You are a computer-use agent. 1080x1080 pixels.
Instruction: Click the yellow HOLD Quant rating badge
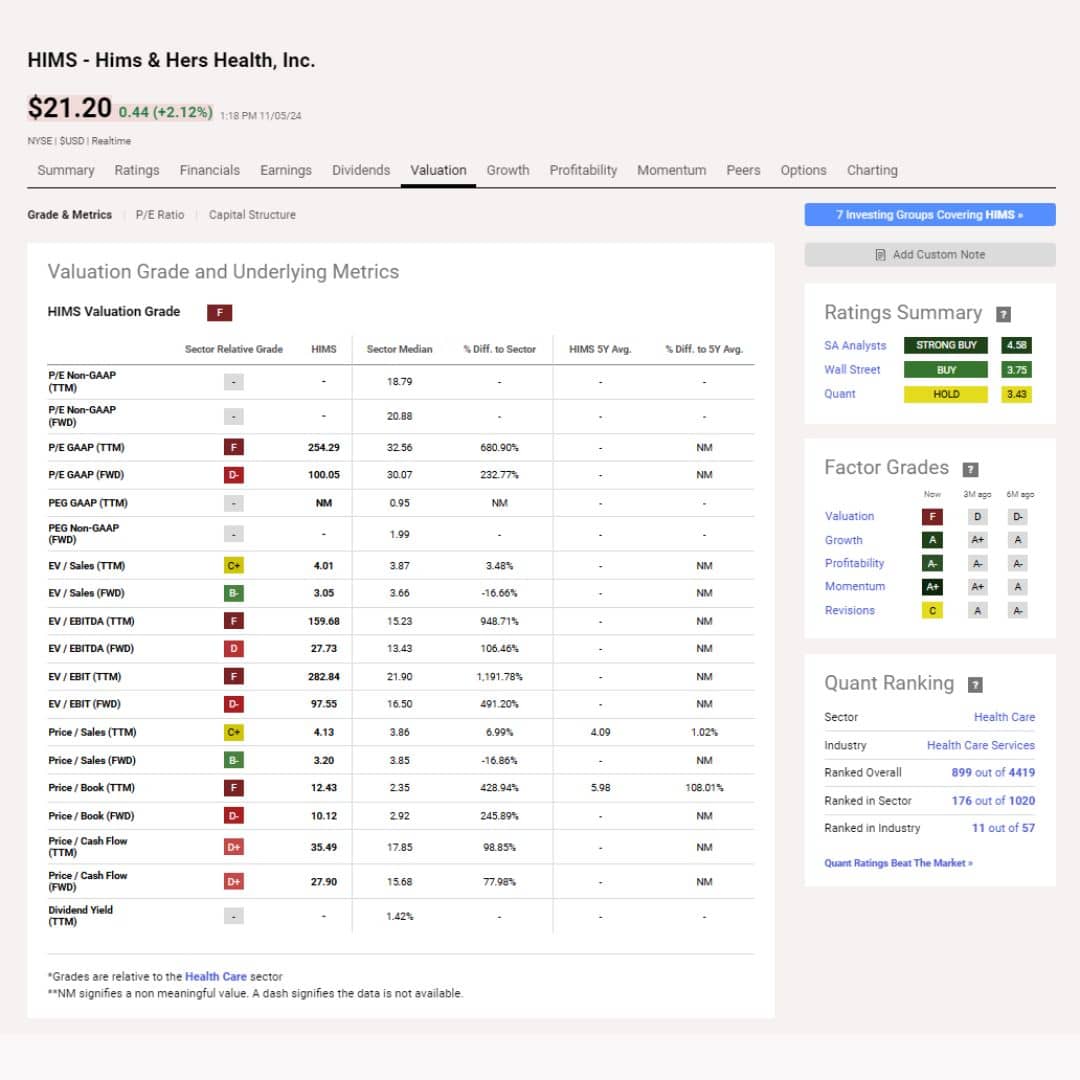click(x=946, y=395)
